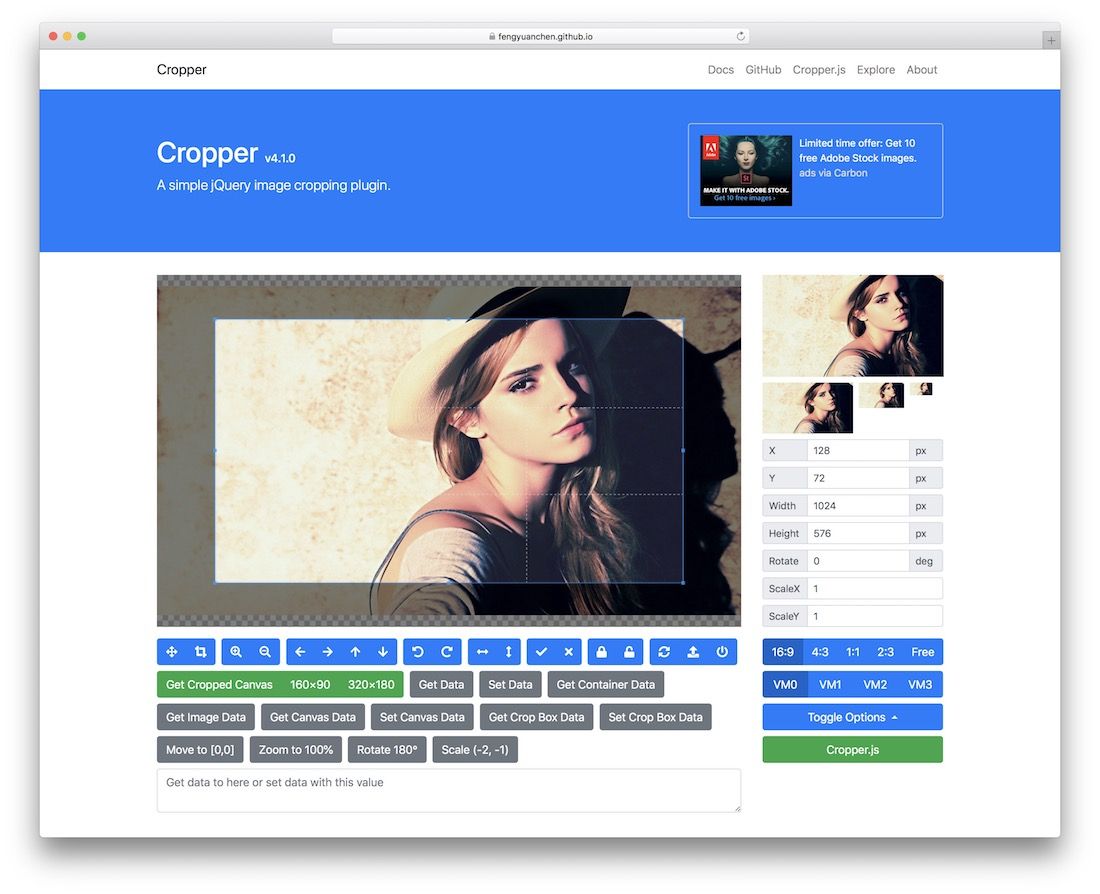
Task: Open Docs in navigation bar
Action: click(720, 69)
